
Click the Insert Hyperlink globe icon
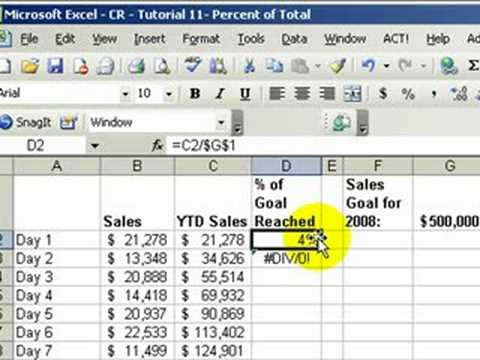point(449,66)
